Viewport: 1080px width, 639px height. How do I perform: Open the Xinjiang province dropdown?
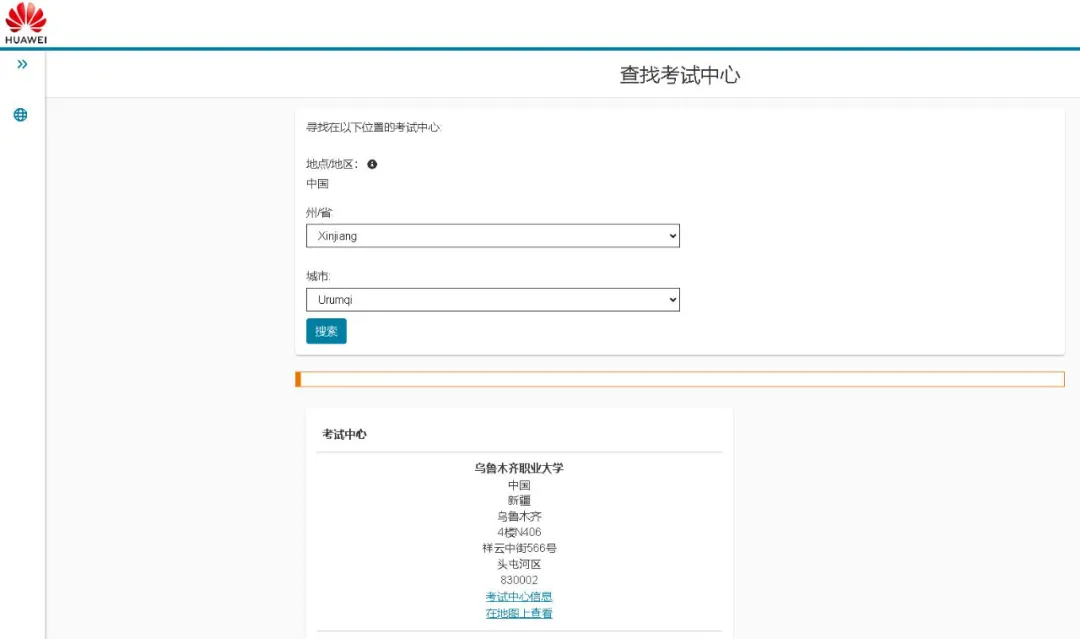[x=492, y=235]
